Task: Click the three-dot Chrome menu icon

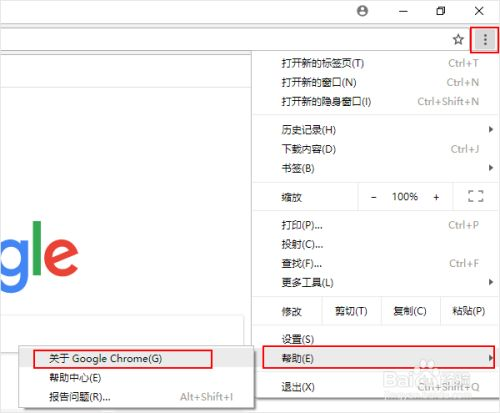Action: [x=485, y=40]
